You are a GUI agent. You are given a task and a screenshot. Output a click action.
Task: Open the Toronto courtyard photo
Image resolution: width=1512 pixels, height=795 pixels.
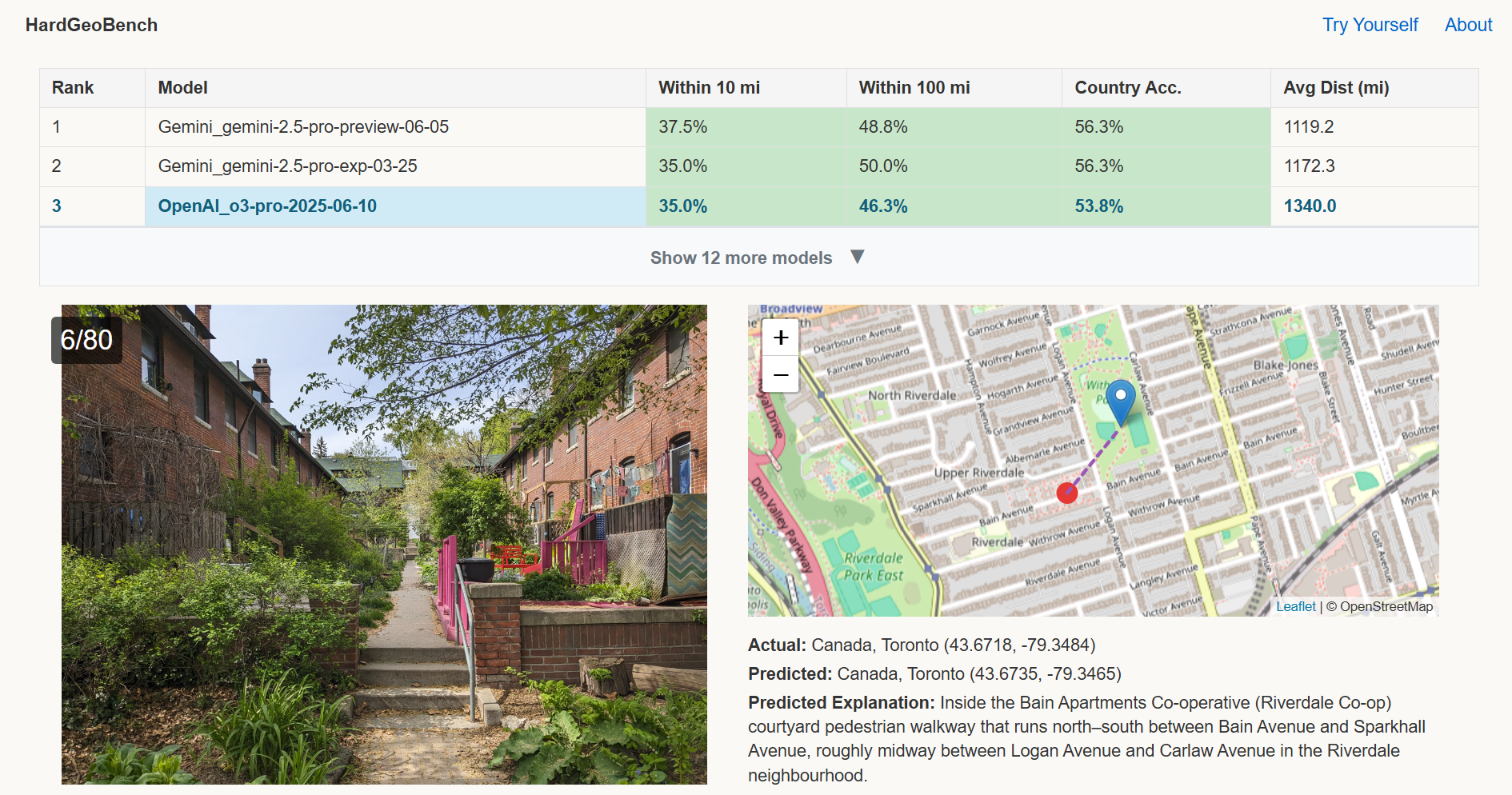384,544
